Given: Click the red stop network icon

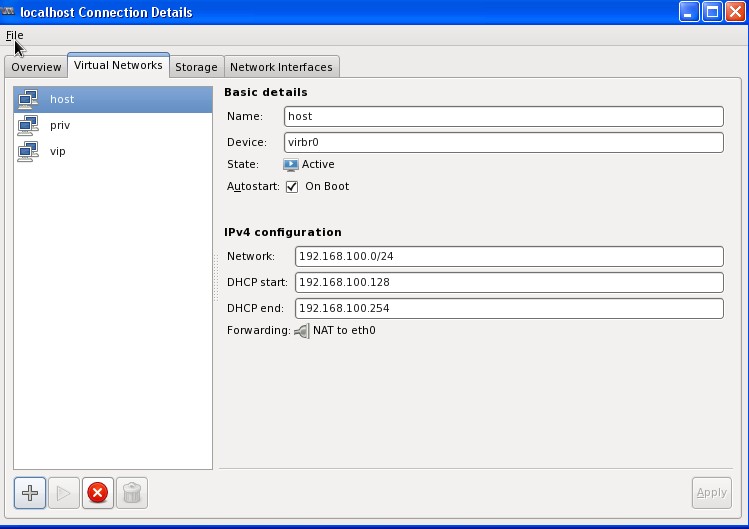Looking at the screenshot, I should tap(97, 492).
